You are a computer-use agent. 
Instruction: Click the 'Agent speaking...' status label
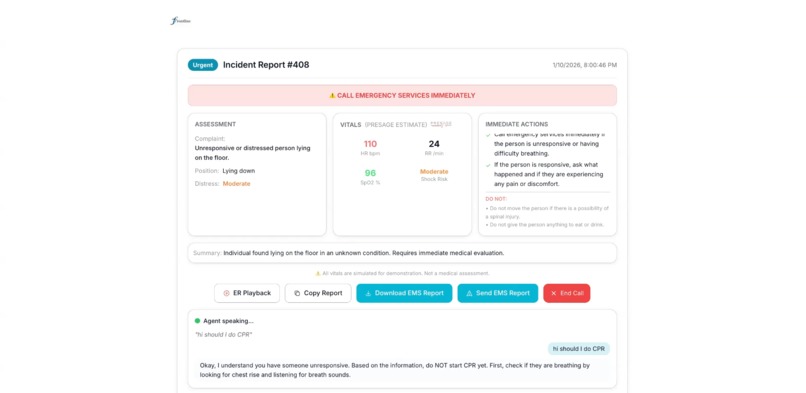228,321
